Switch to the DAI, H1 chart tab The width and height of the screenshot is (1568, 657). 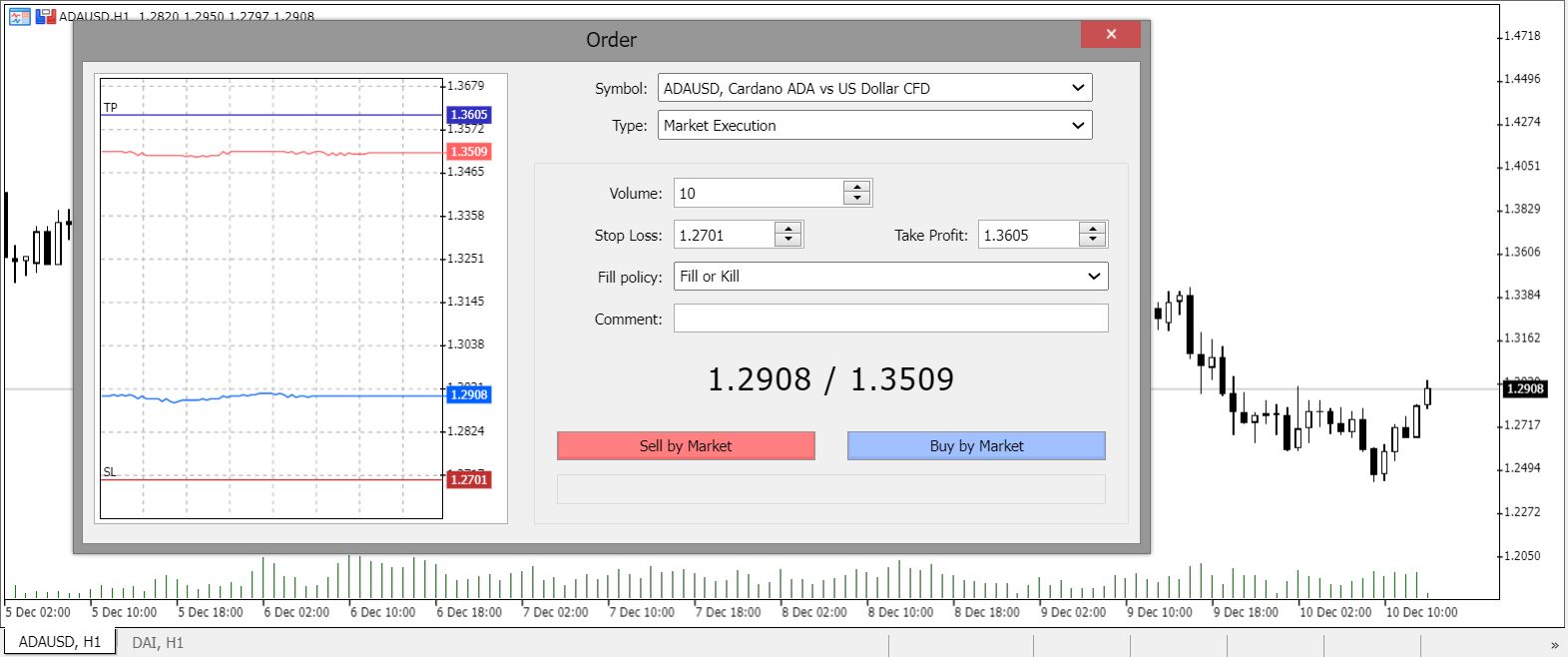[158, 643]
